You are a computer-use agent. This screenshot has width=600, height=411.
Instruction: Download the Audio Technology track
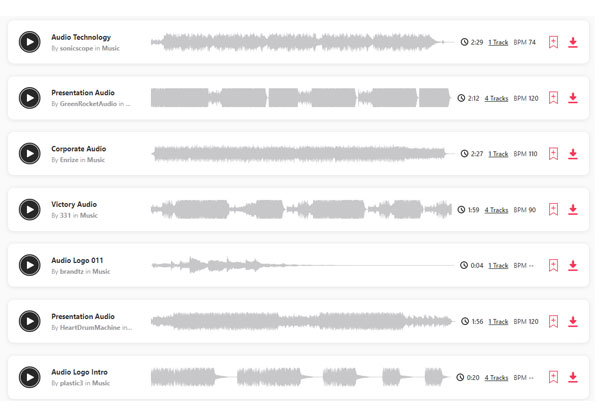pos(572,42)
